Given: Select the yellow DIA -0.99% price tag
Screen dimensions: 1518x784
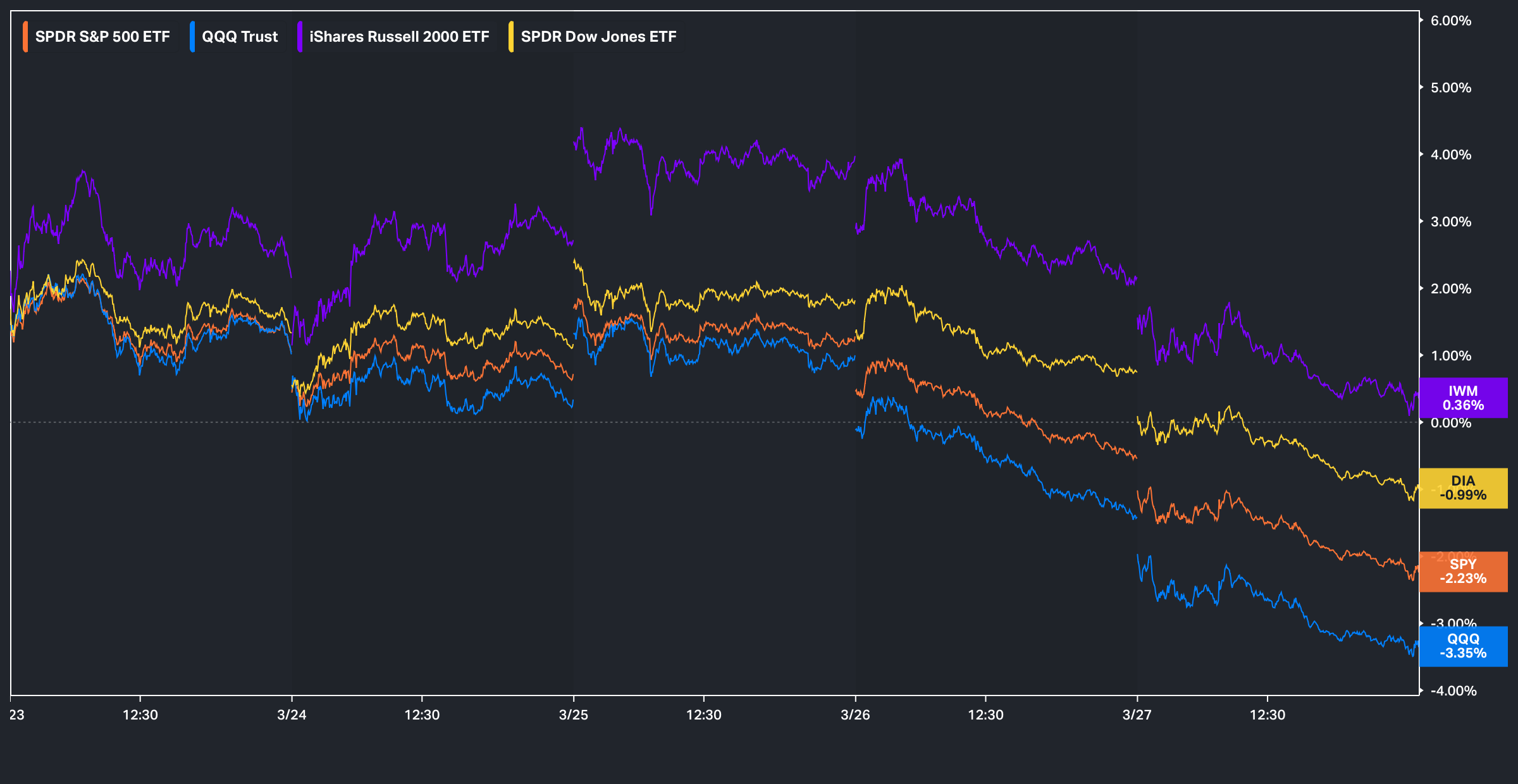Looking at the screenshot, I should 1462,488.
